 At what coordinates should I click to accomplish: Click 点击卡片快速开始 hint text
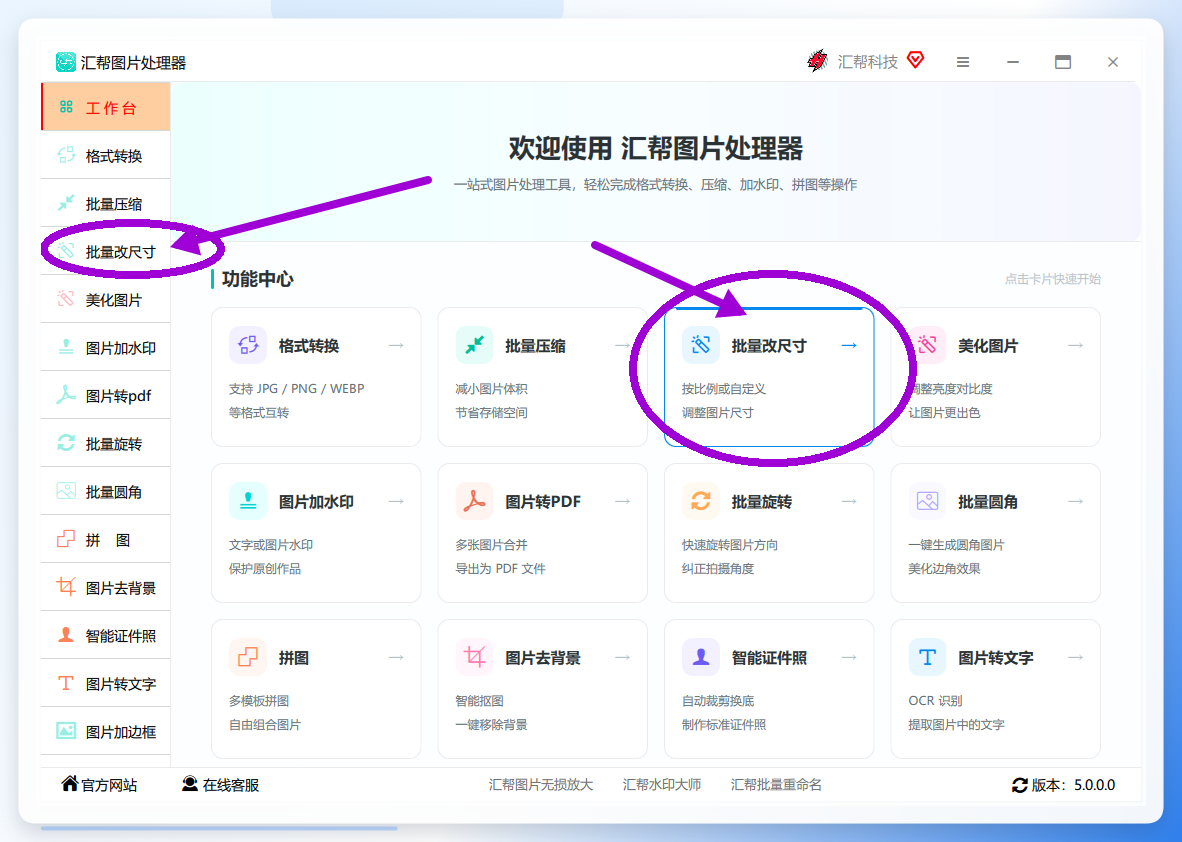(1052, 279)
